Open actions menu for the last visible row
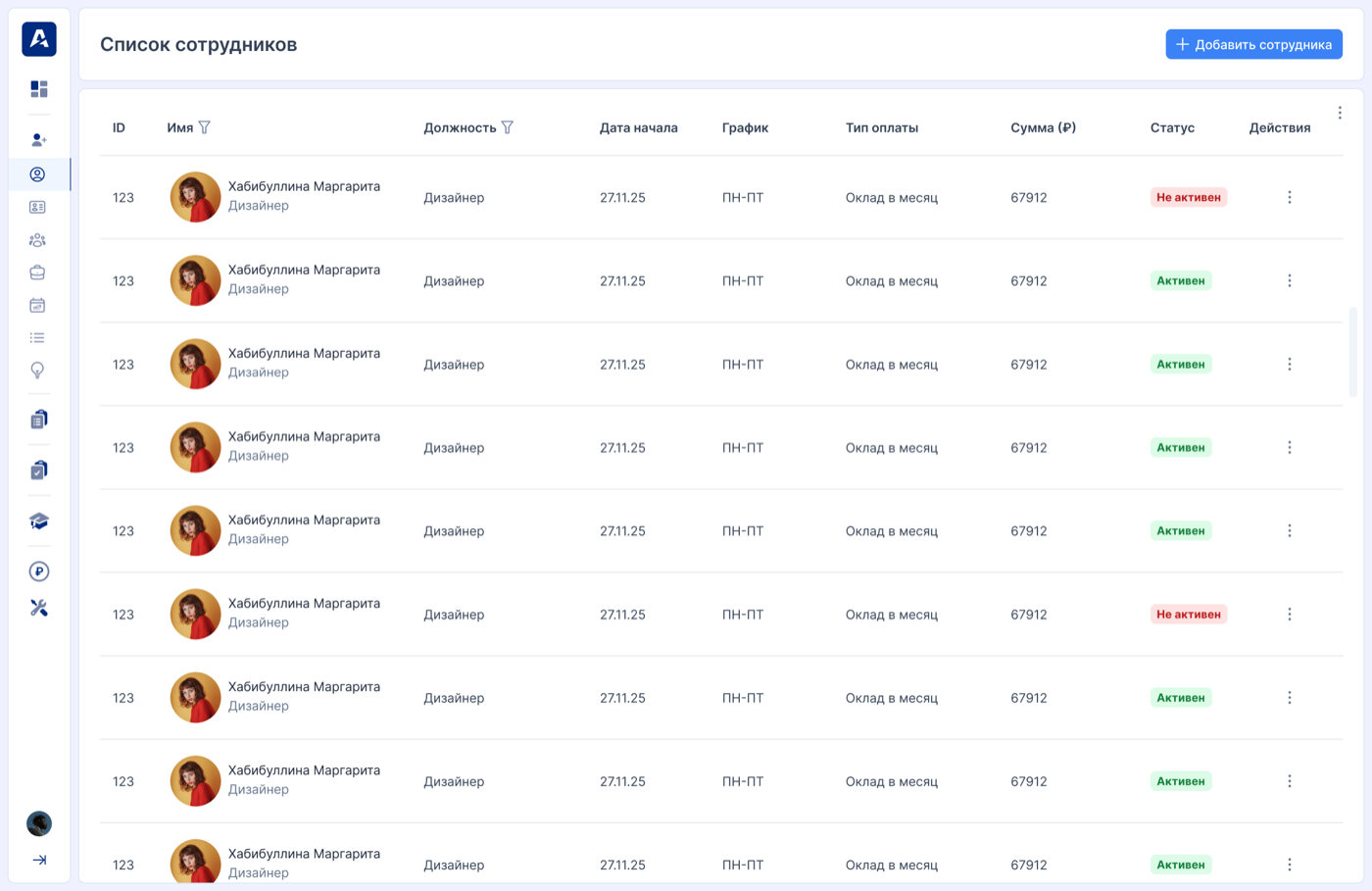The image size is (1372, 891). 1290,865
